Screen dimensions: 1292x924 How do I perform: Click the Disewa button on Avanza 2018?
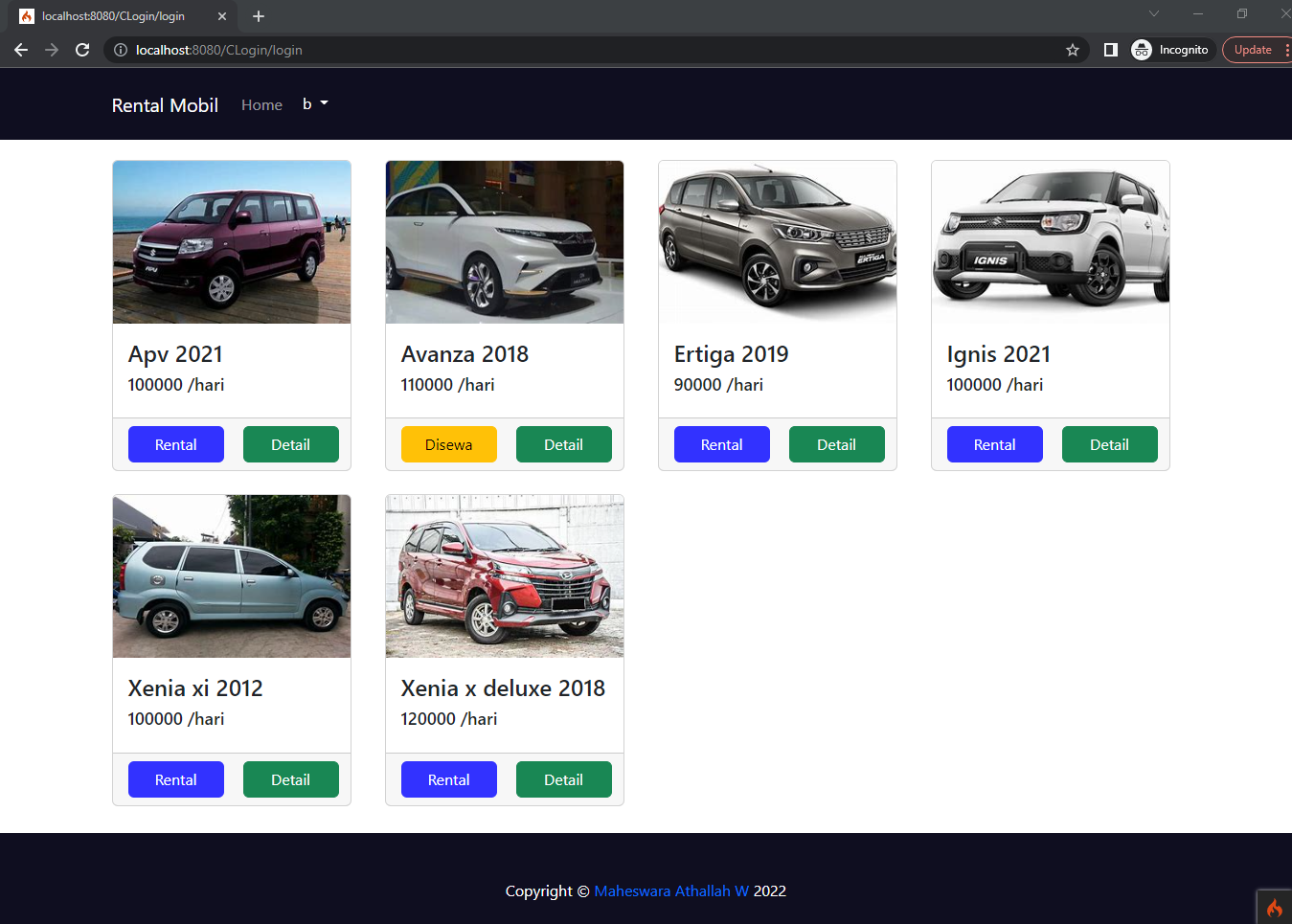coord(448,443)
